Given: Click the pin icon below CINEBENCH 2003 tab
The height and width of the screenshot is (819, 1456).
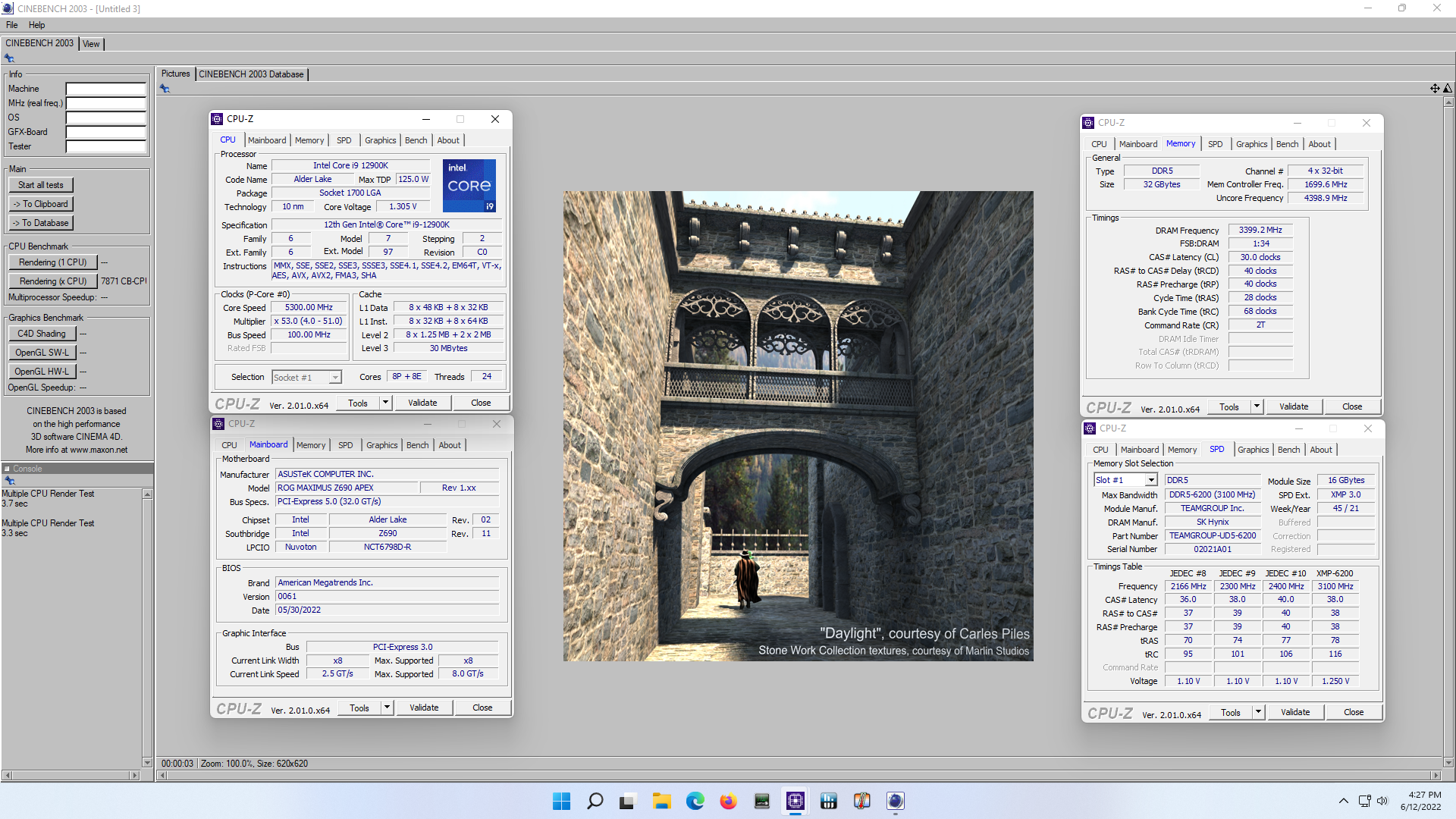Looking at the screenshot, I should (9, 58).
